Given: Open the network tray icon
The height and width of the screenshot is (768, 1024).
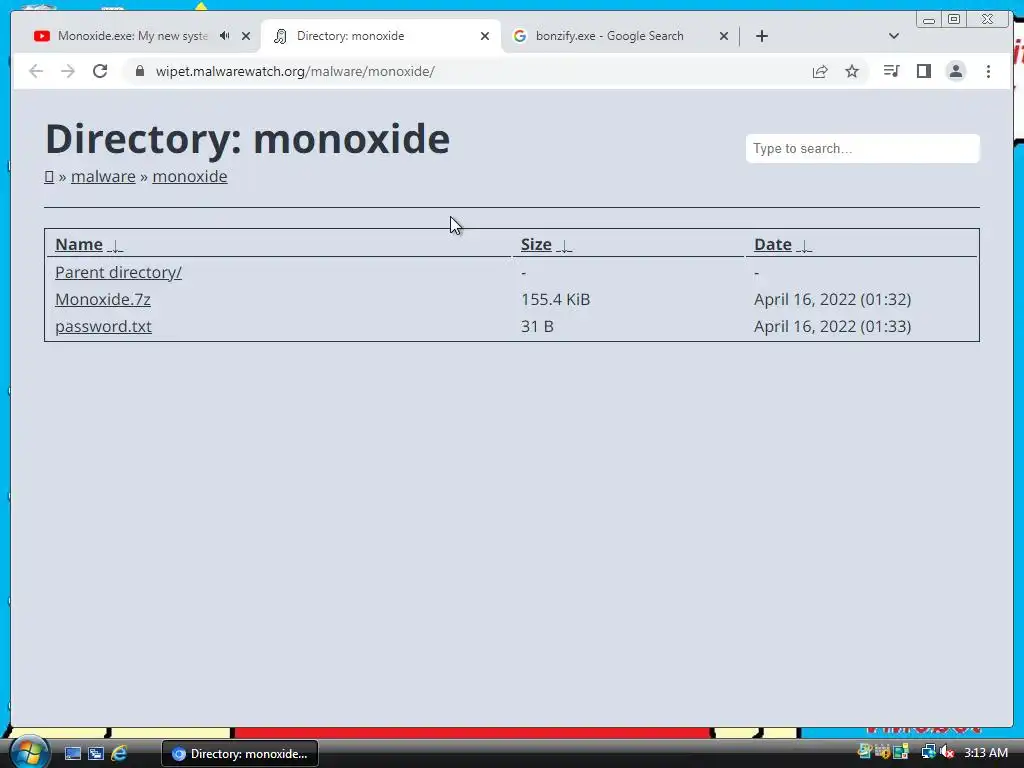Looking at the screenshot, I should (x=928, y=752).
